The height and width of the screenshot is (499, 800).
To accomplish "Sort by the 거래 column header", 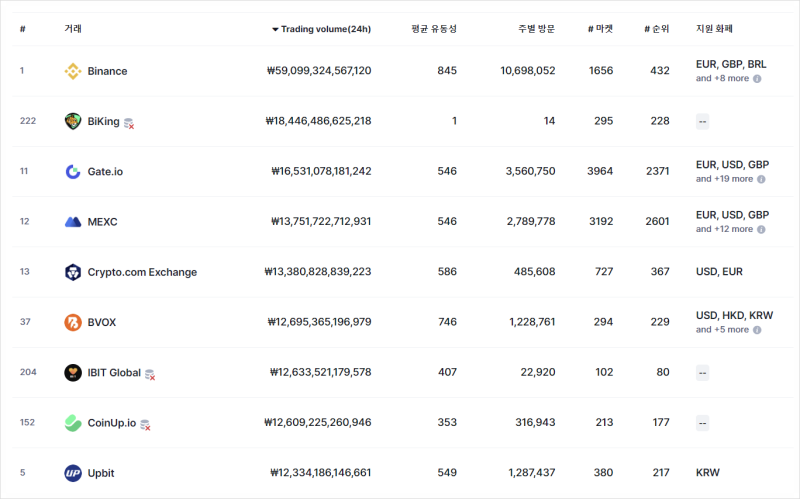I will click(73, 29).
